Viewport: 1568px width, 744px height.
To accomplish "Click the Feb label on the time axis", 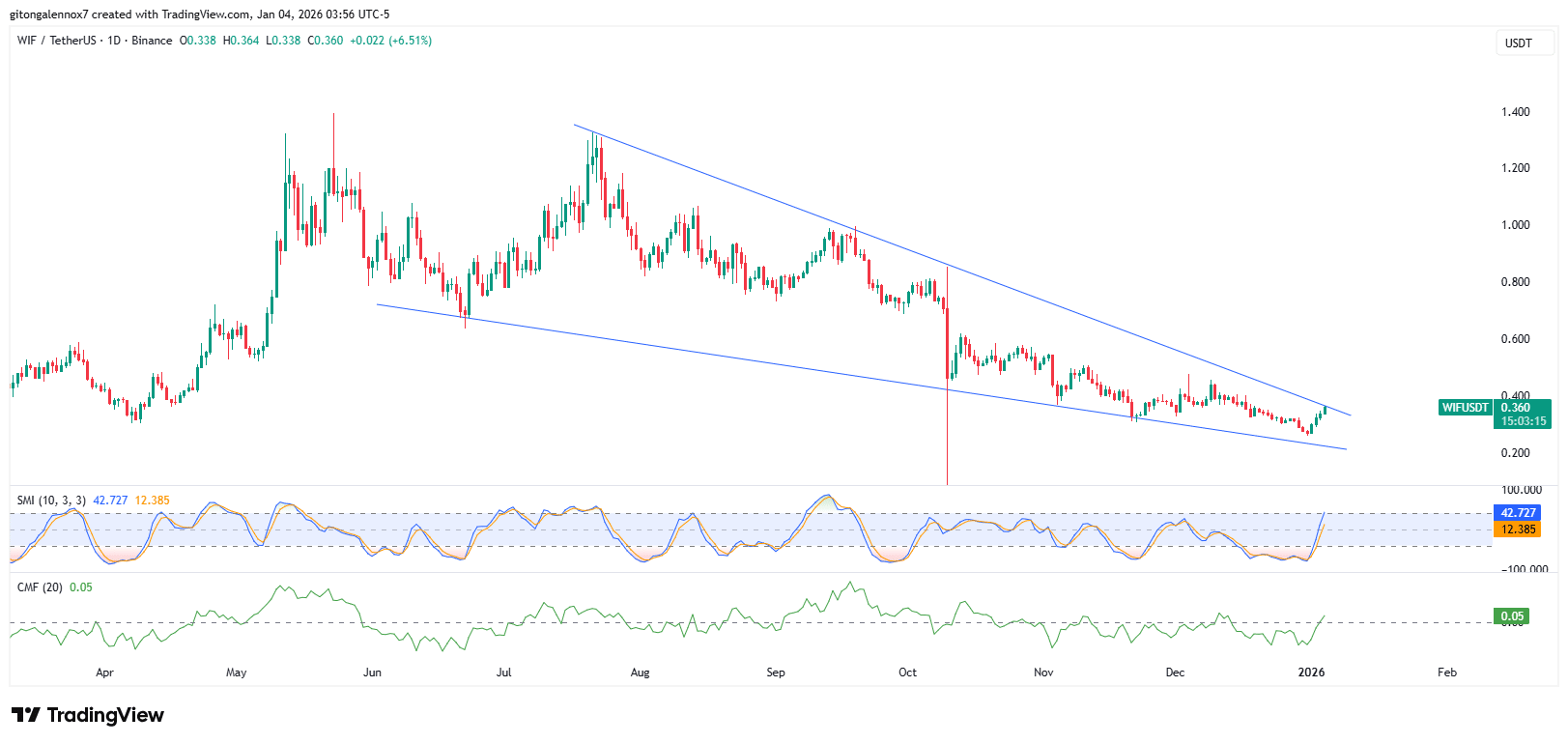I will pos(1446,672).
